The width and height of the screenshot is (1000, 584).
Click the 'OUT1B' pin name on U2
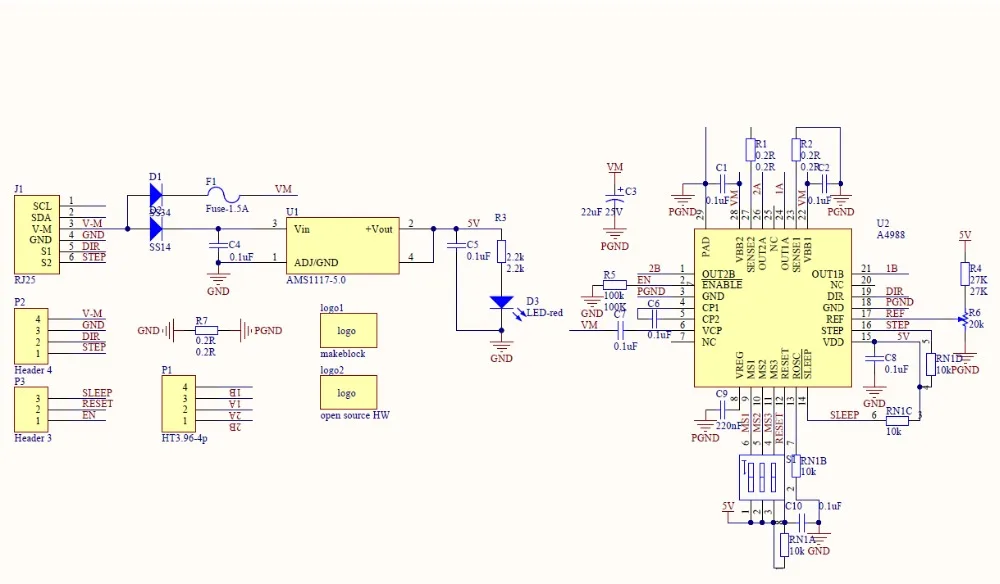827,274
